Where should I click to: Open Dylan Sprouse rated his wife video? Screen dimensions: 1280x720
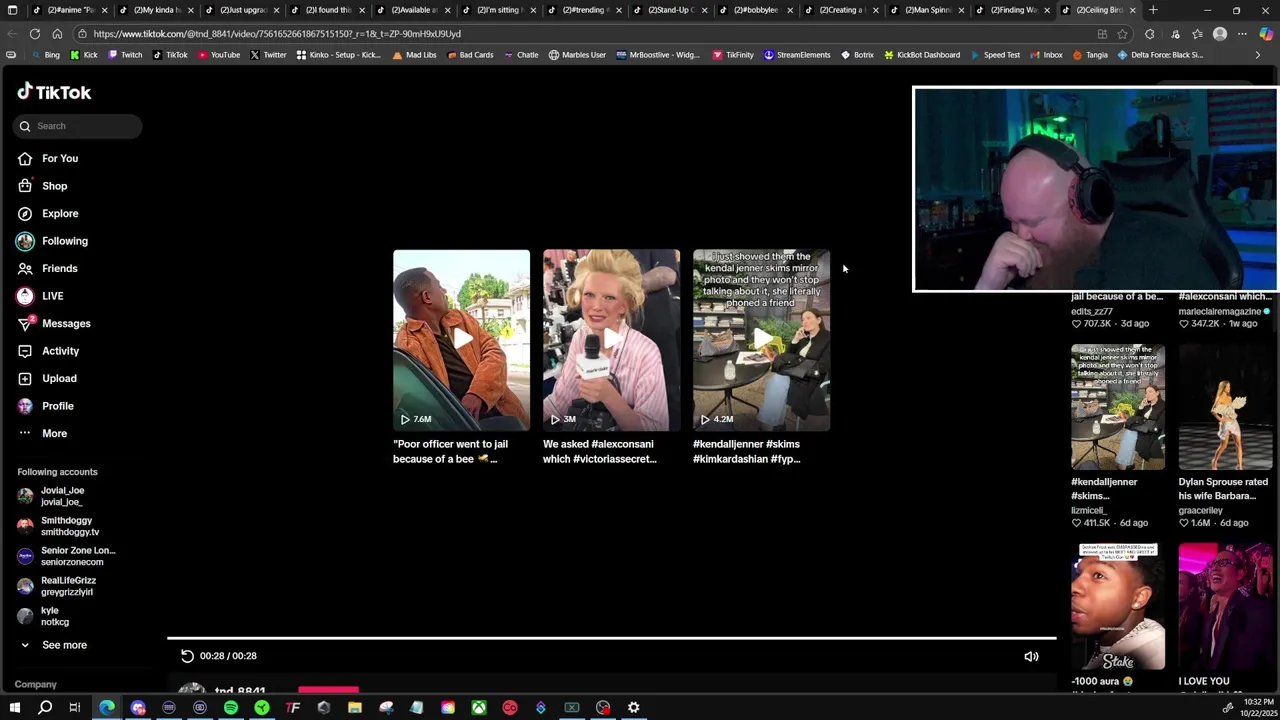click(1225, 407)
